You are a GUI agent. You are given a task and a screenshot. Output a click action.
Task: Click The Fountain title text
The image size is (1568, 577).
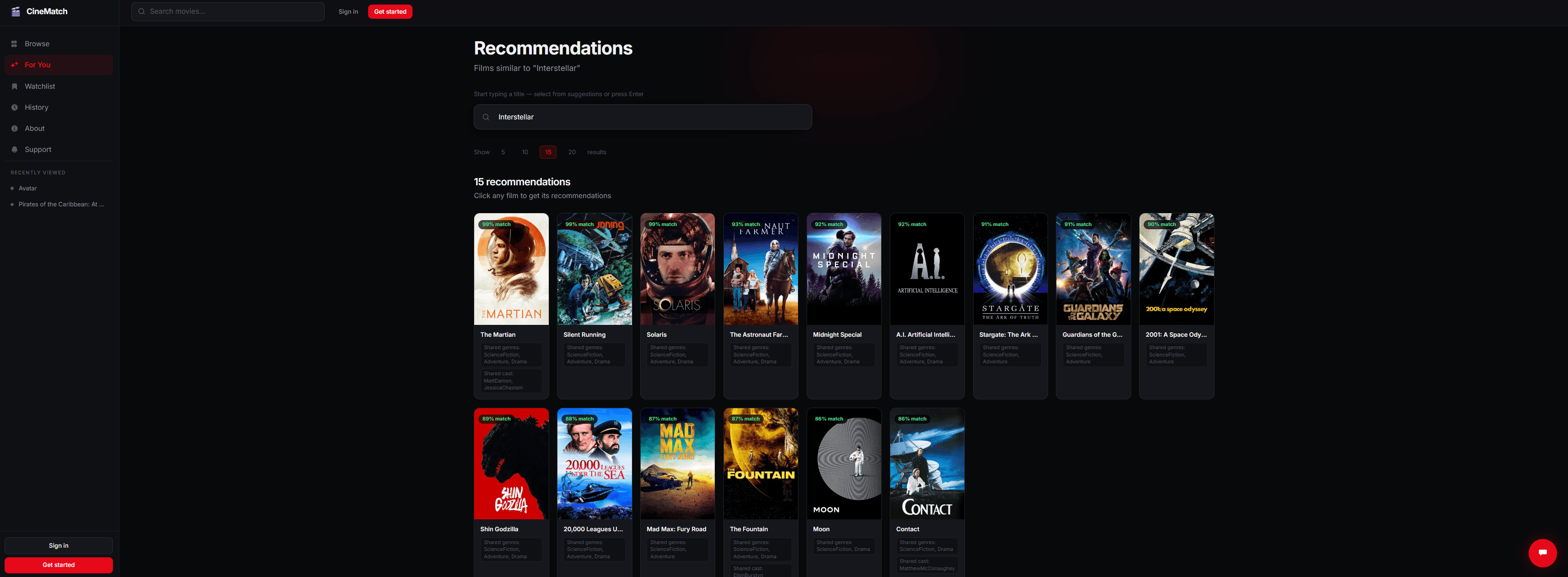pos(749,529)
